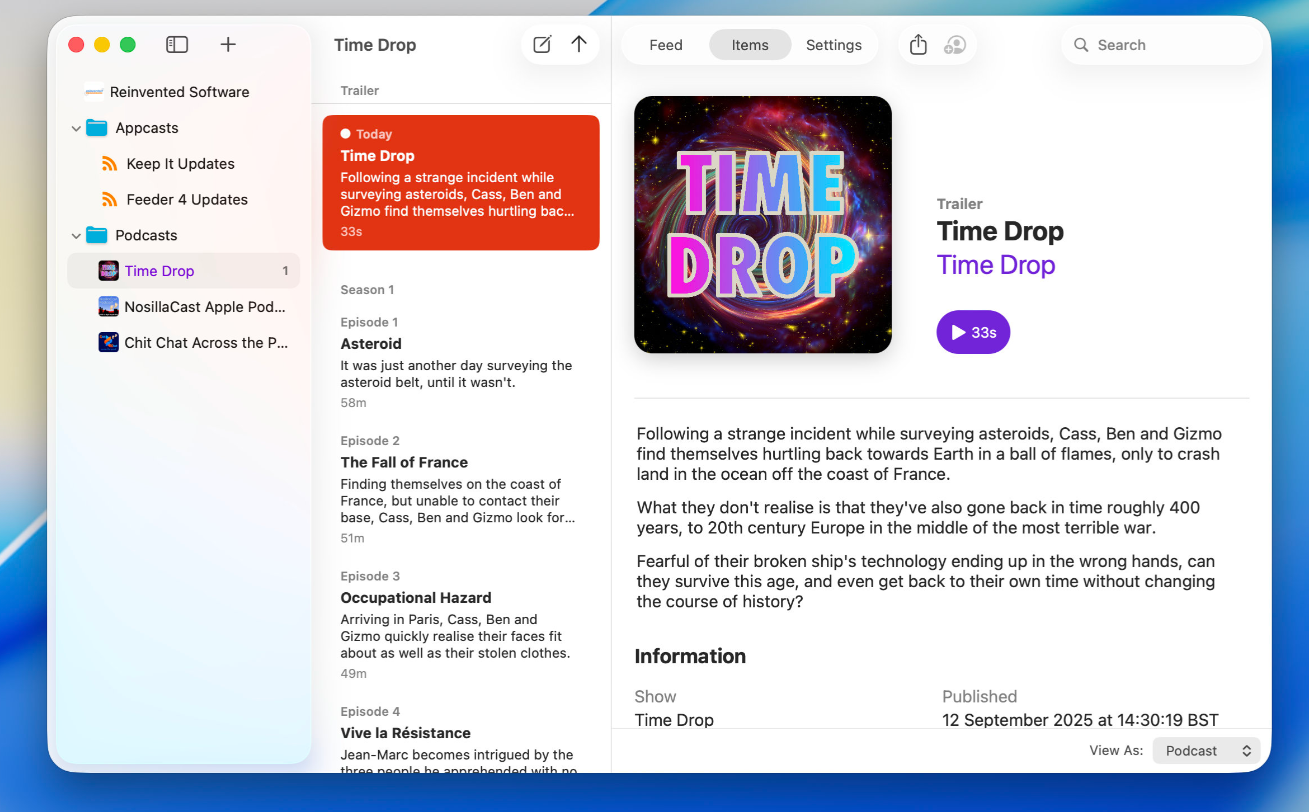This screenshot has width=1309, height=812.
Task: Collapse the Podcasts folder chevron
Action: point(76,235)
